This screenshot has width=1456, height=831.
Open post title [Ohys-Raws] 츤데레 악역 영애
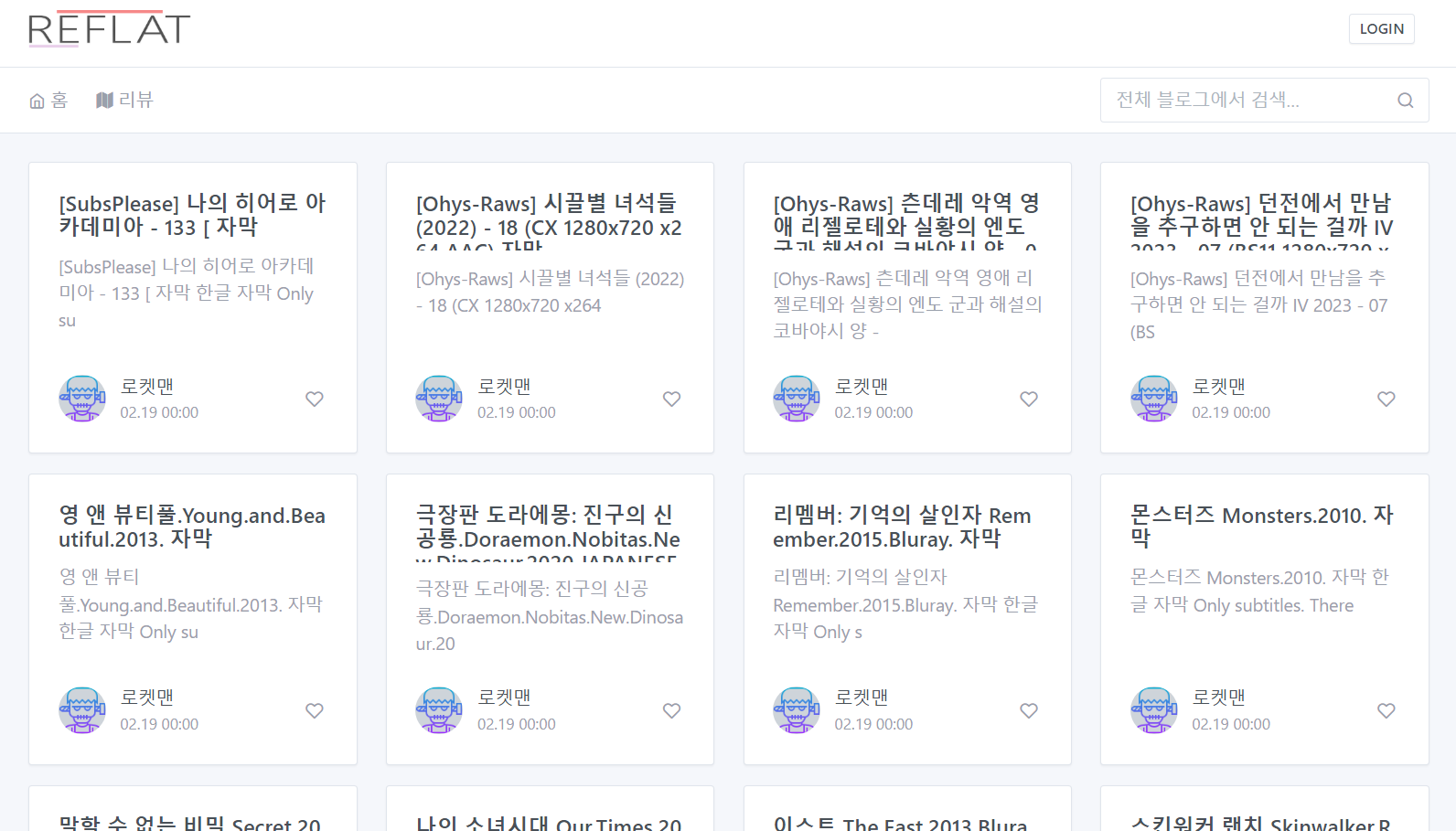(907, 220)
